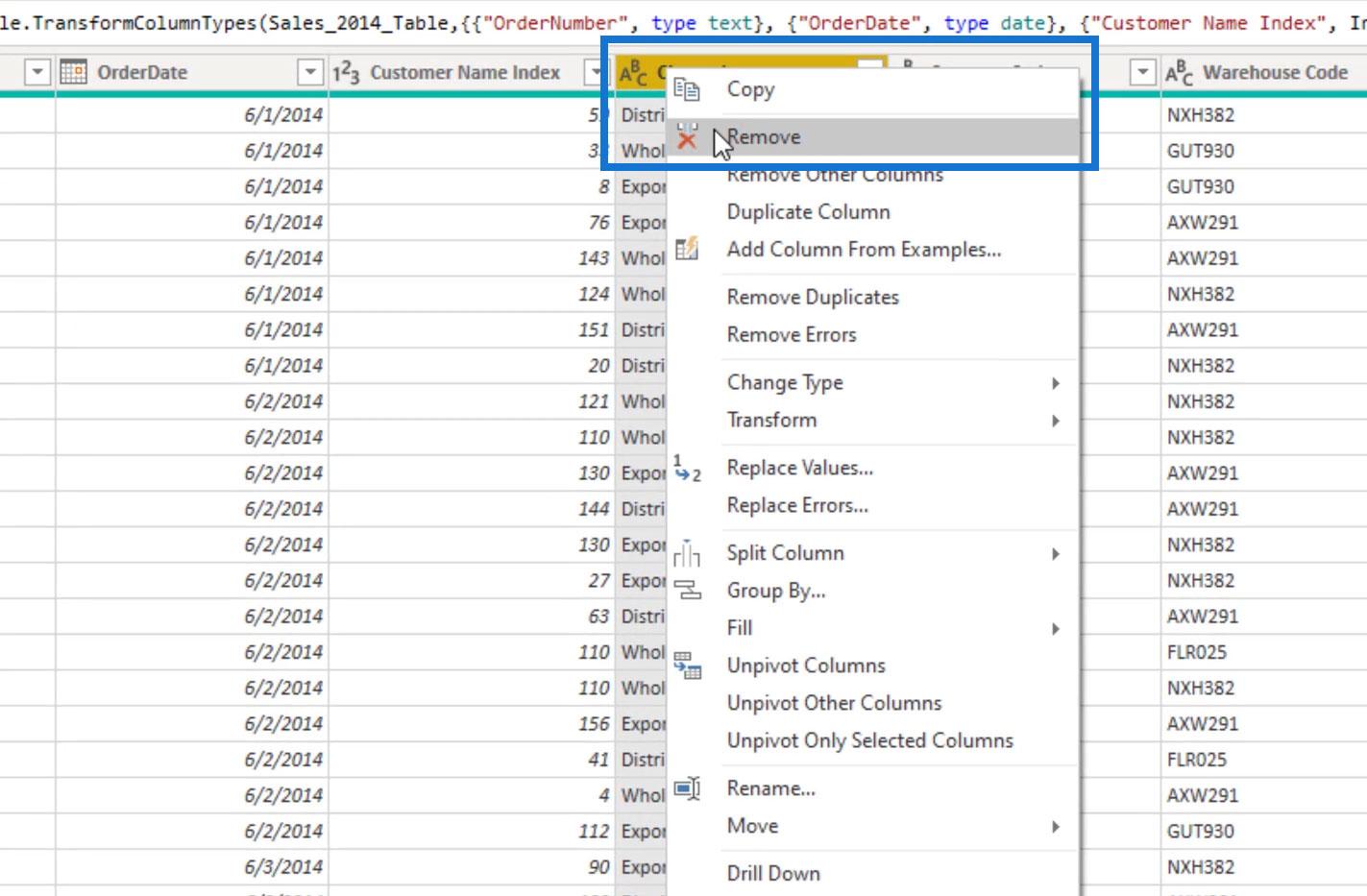The width and height of the screenshot is (1367, 896).
Task: Click the ABC type icon on Warehouse Code header
Action: point(1180,72)
